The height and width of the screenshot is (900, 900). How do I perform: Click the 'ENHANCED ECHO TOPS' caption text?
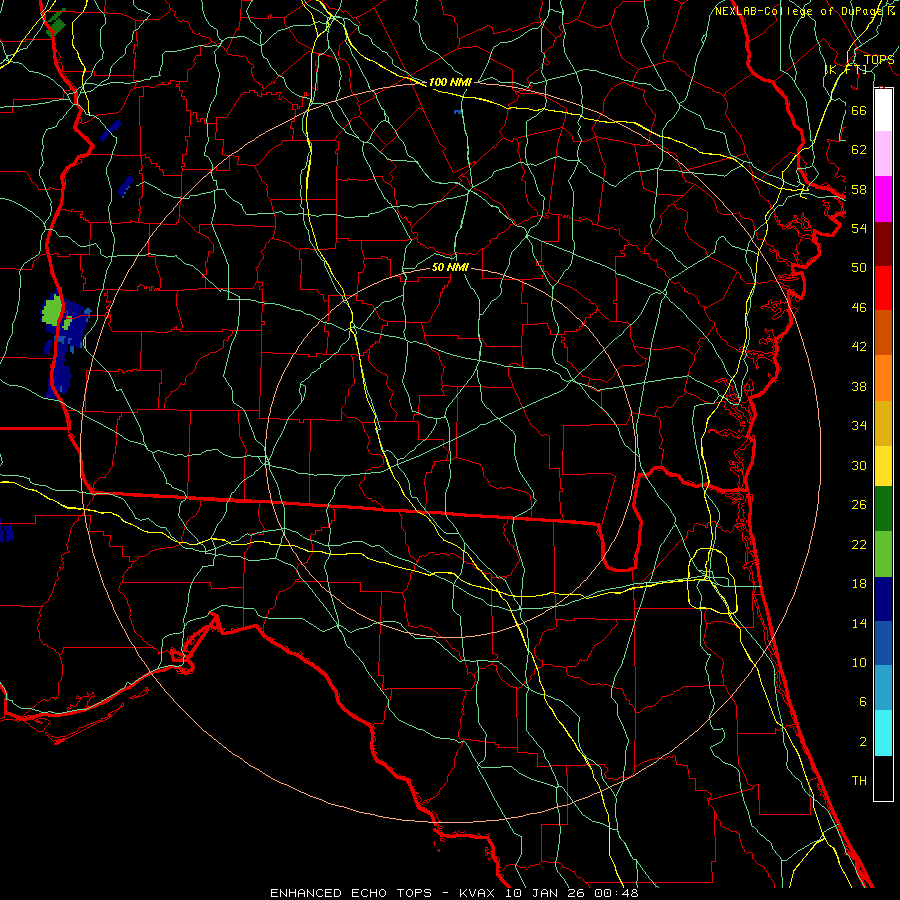tap(351, 893)
